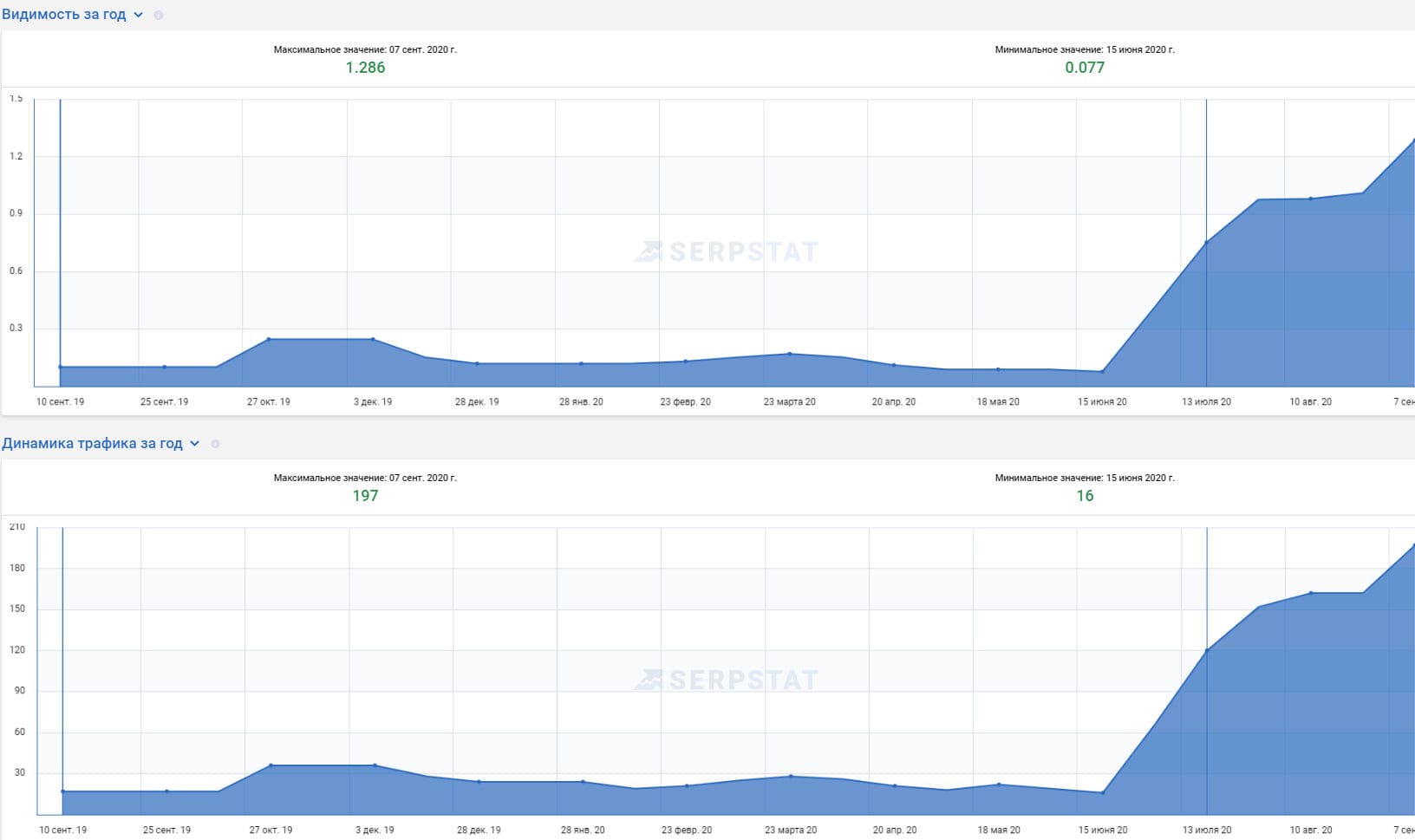
Task: Click traffic chart label '25 сент. 19'
Action: click(166, 830)
